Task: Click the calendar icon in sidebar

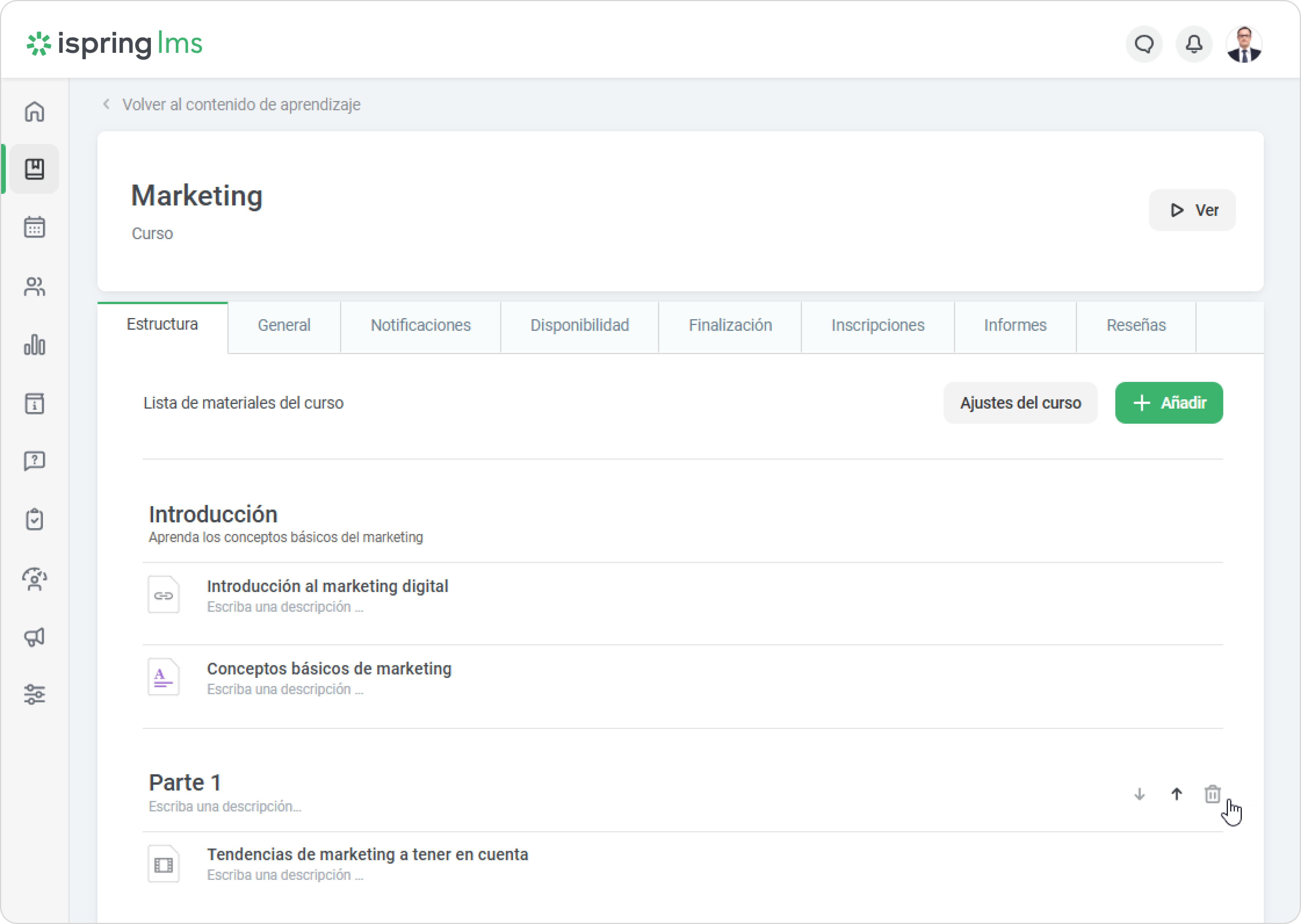Action: (35, 228)
